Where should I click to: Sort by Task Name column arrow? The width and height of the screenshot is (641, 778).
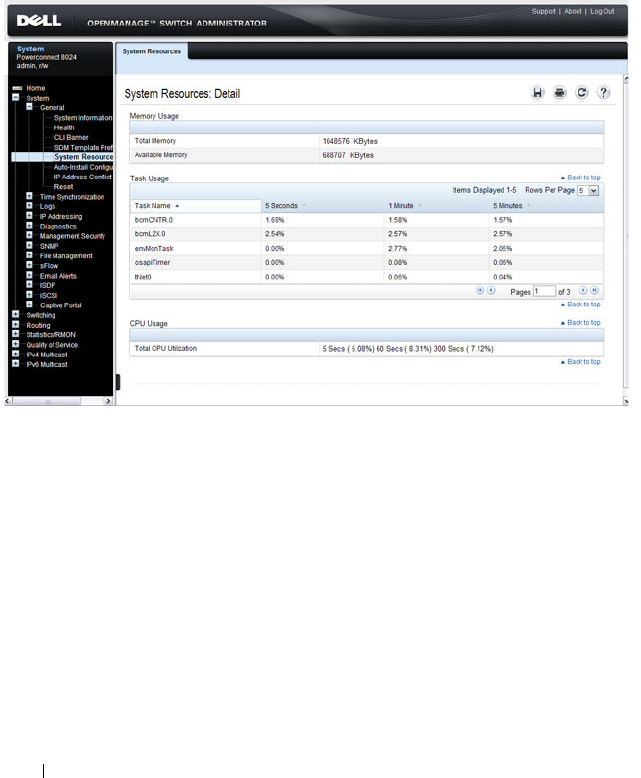pyautogui.click(x=177, y=206)
